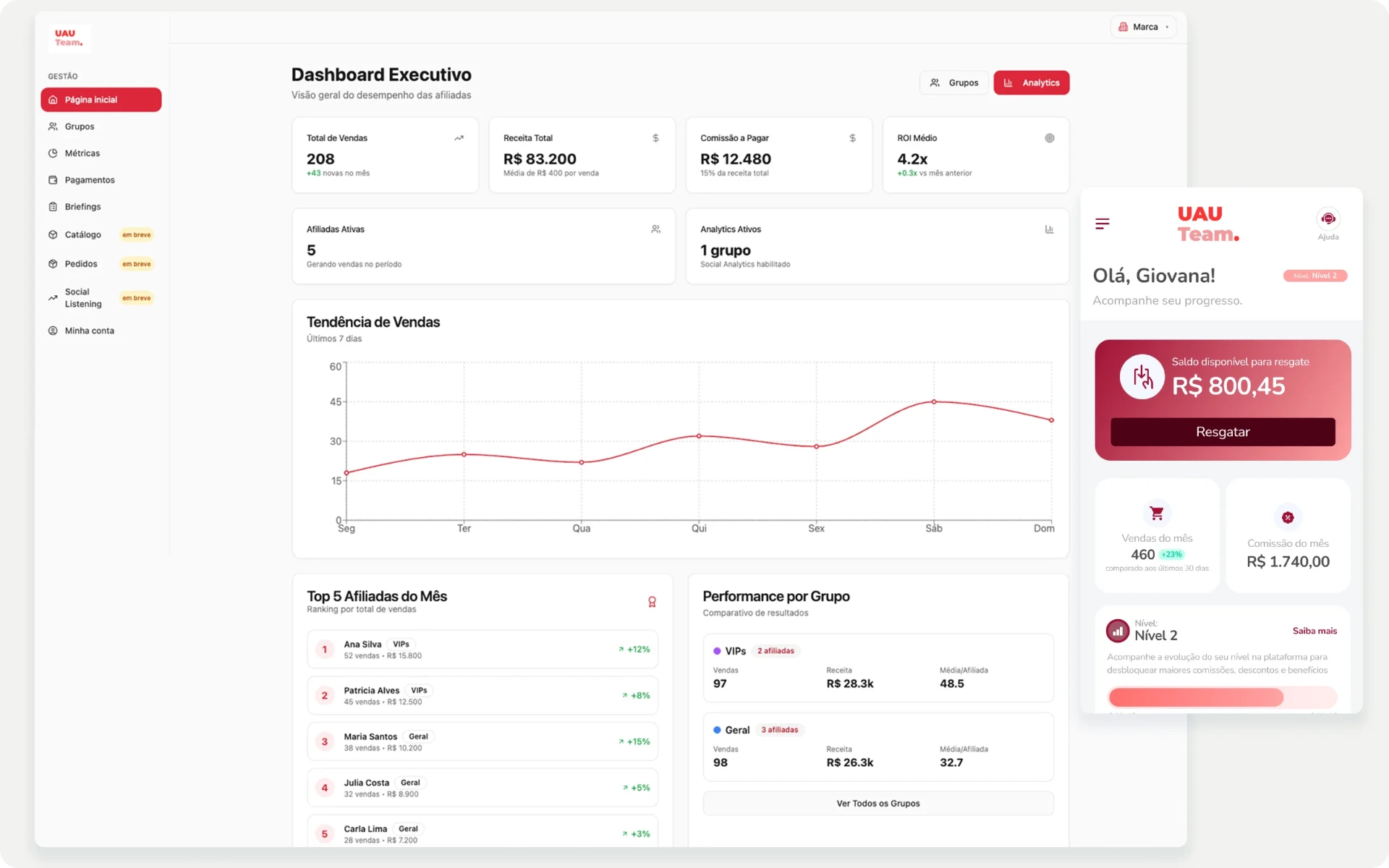Open Métricas in the sidebar

[x=101, y=153]
